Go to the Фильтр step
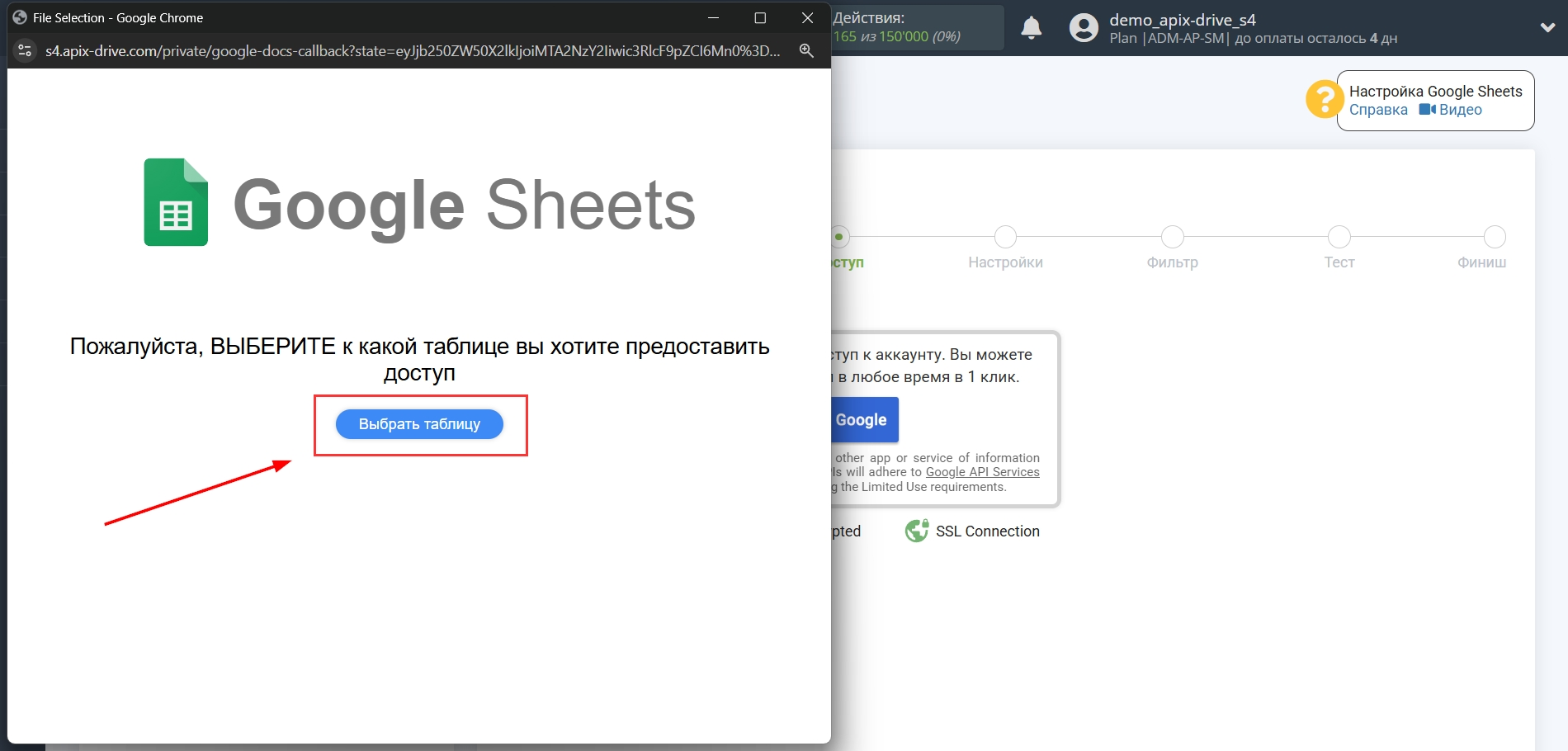This screenshot has height=751, width=1568. tap(1172, 262)
